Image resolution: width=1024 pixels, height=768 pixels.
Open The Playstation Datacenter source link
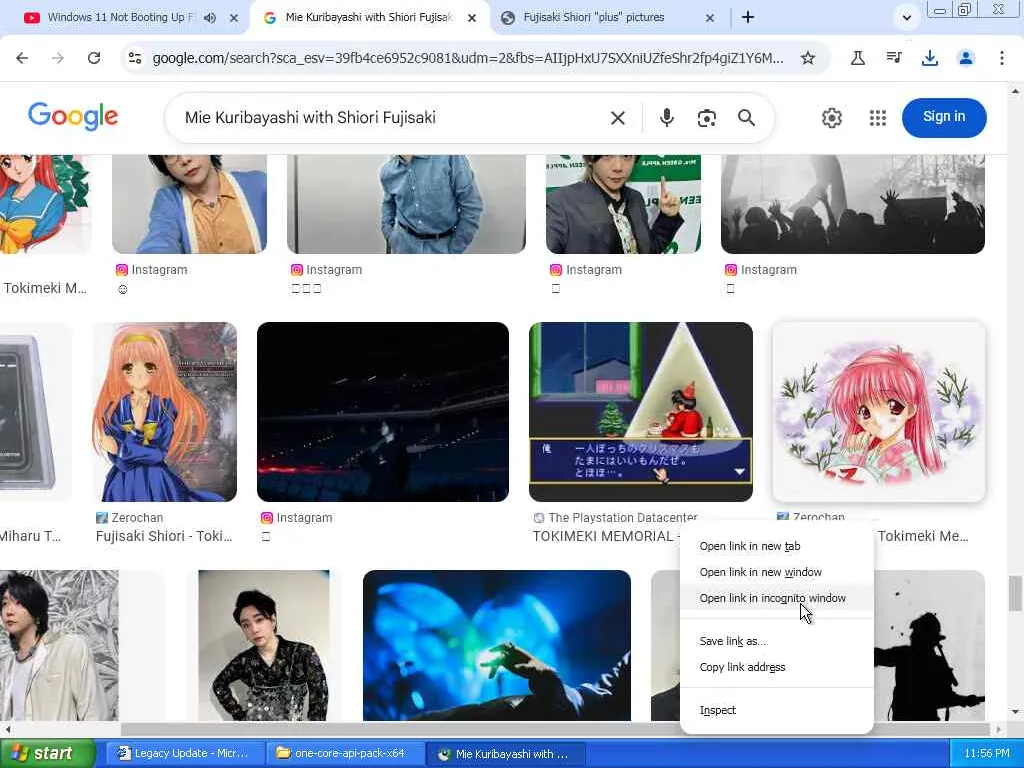click(x=616, y=518)
